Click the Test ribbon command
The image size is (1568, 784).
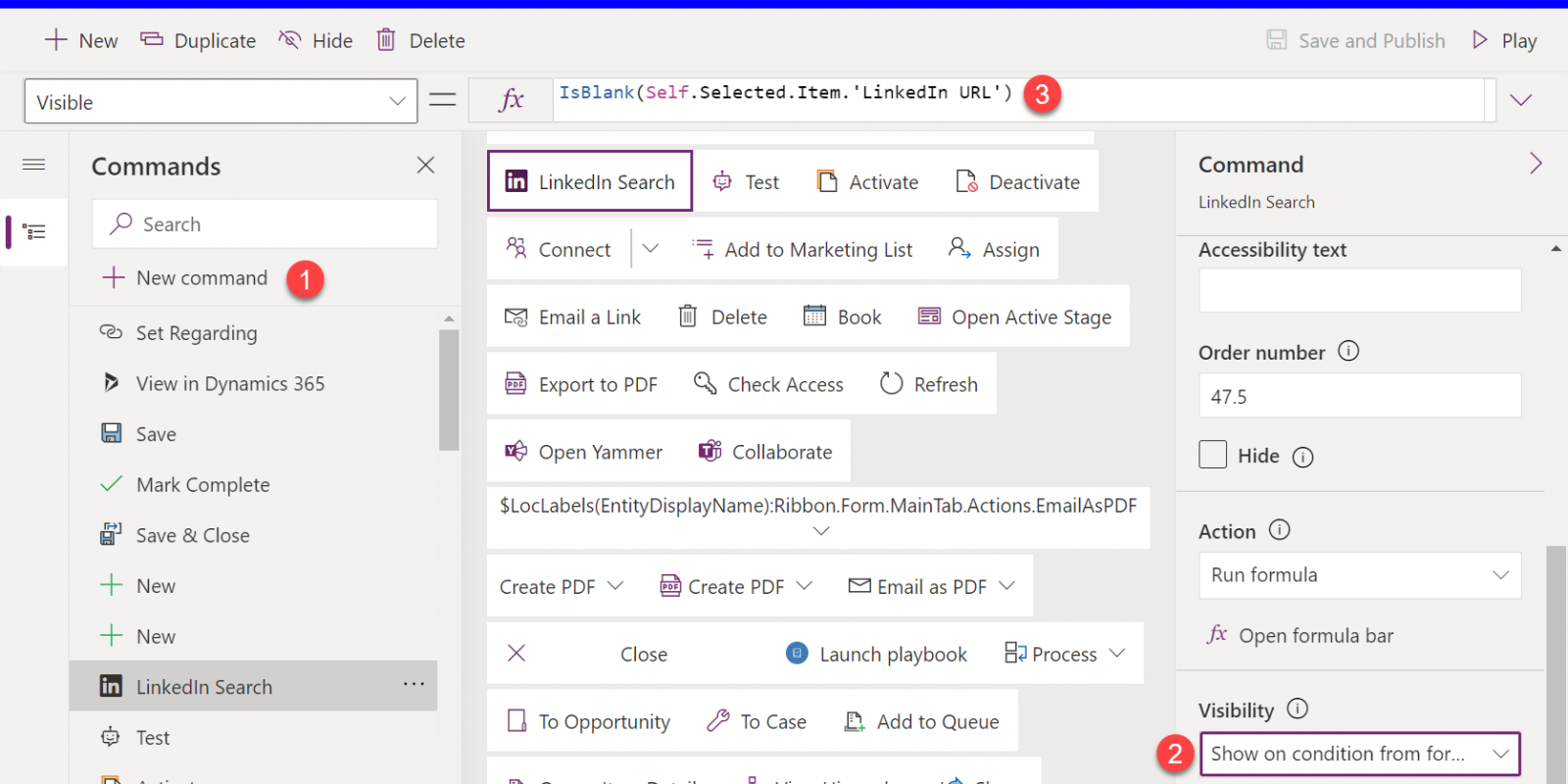point(746,182)
